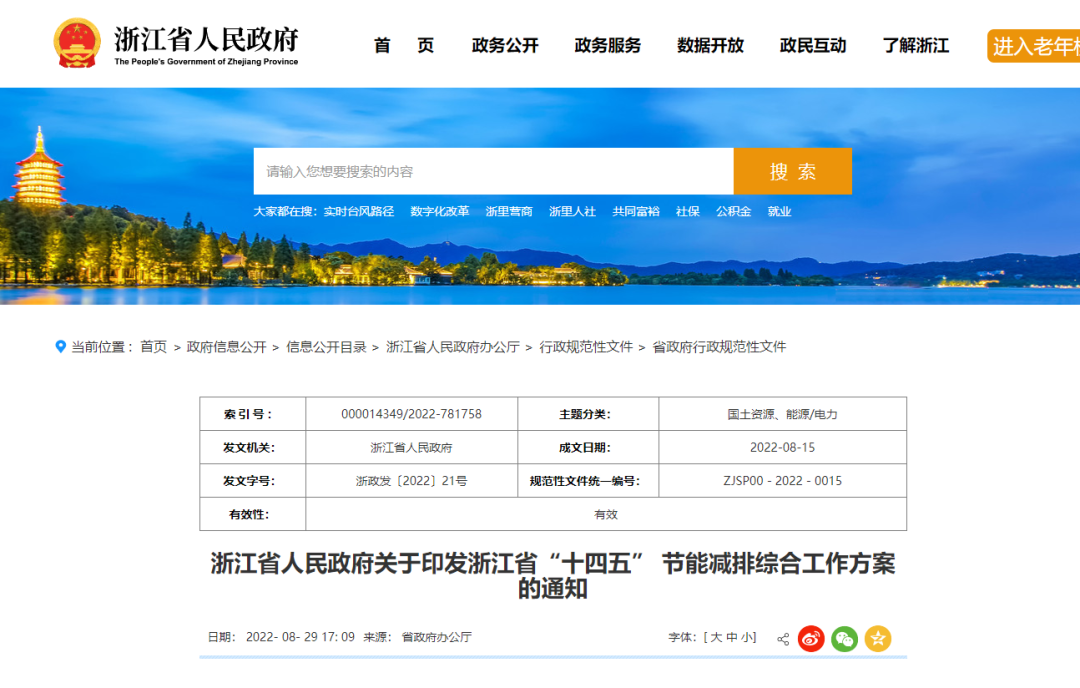Select 数据开放 in navigation bar

click(710, 45)
